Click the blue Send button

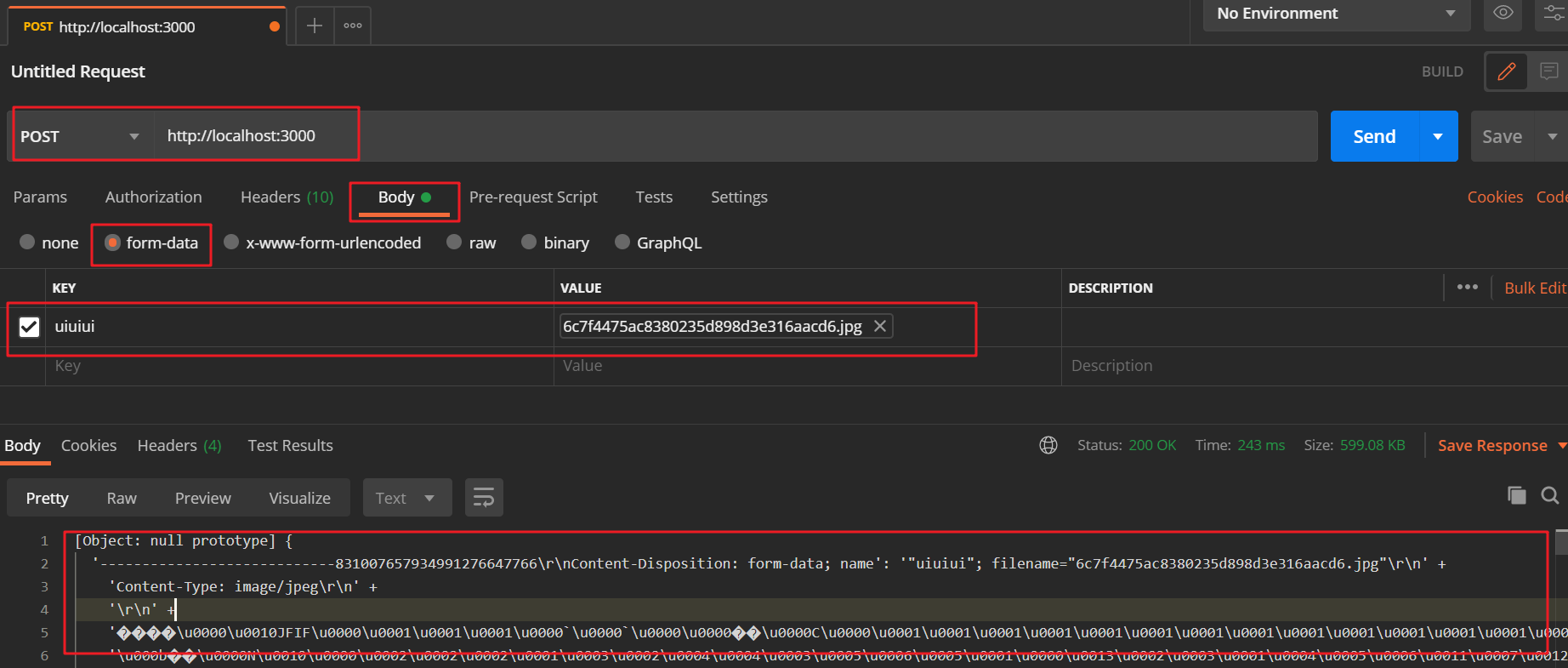(x=1374, y=136)
